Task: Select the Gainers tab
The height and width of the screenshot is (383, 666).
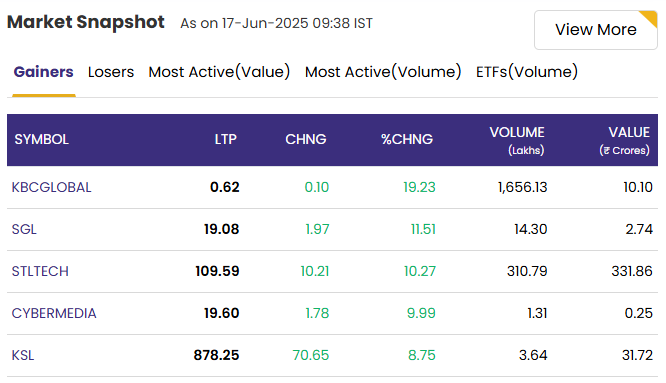Action: pyautogui.click(x=43, y=72)
